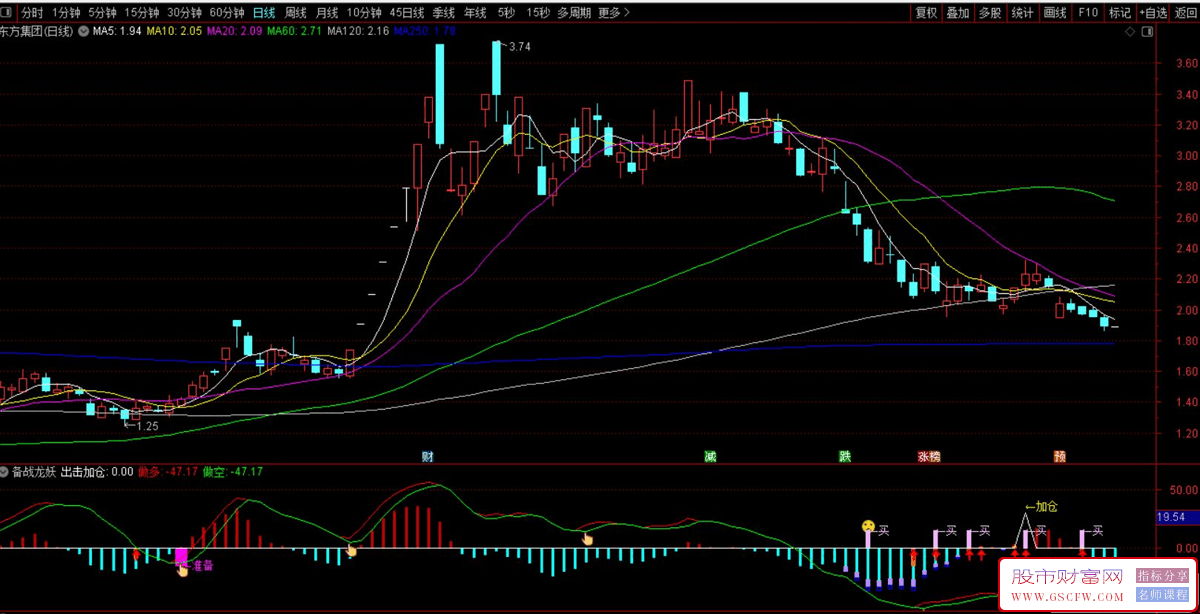Toggle 叠加 overlay mode
This screenshot has width=1200, height=614.
pyautogui.click(x=958, y=13)
